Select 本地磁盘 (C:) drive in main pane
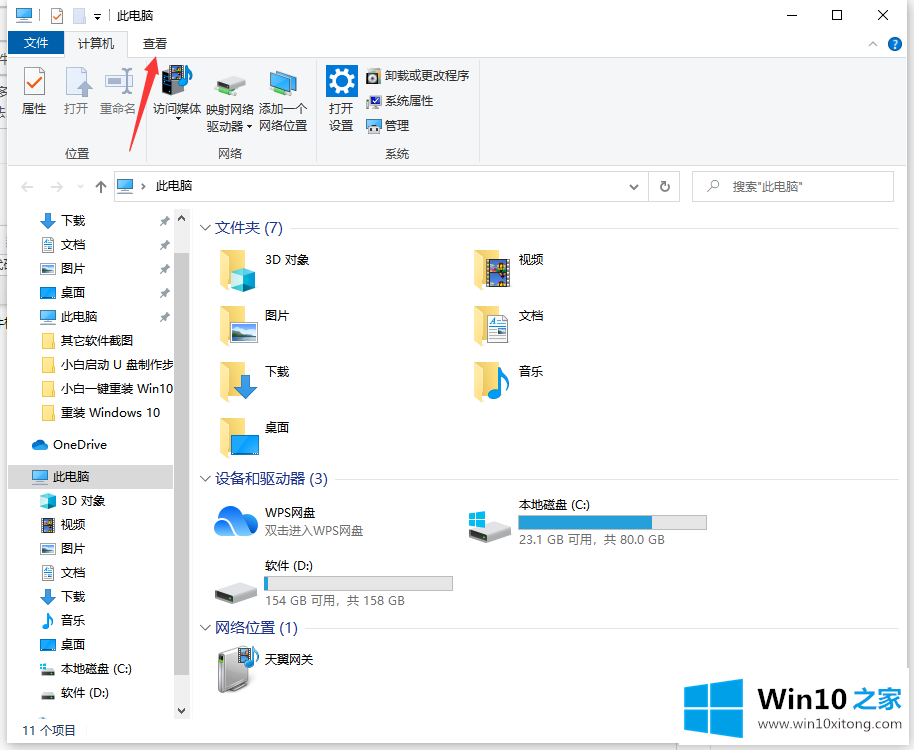This screenshot has width=914, height=750. click(x=588, y=523)
